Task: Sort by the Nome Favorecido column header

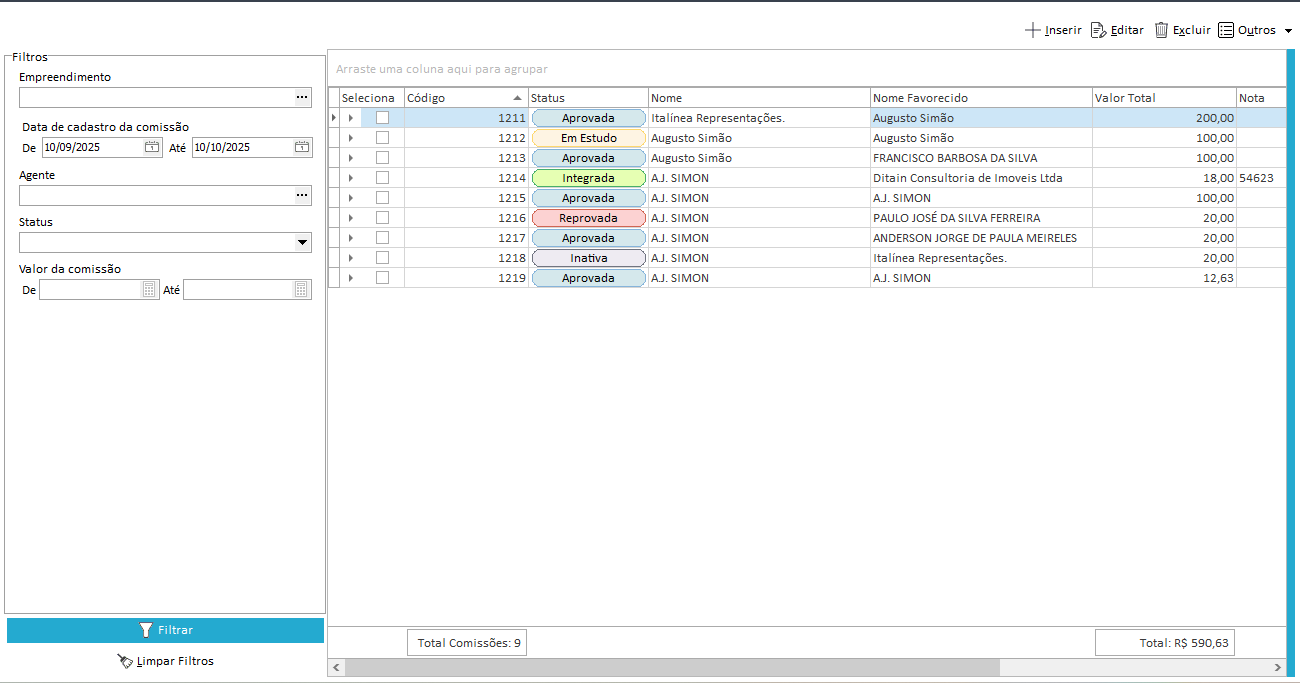Action: 981,98
